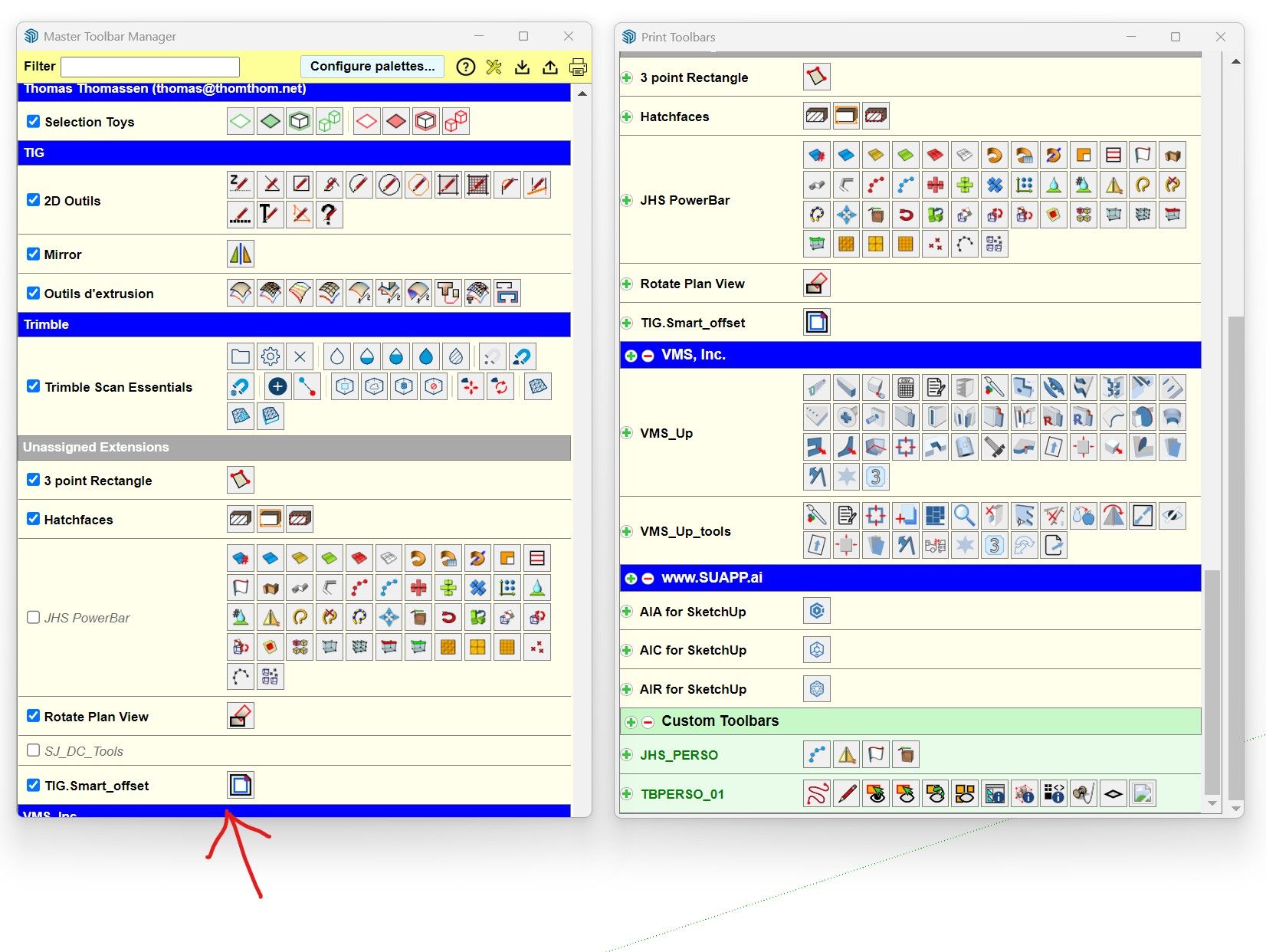Expand all under www.SUAPP.ai header
The height and width of the screenshot is (952, 1266).
[x=631, y=579]
